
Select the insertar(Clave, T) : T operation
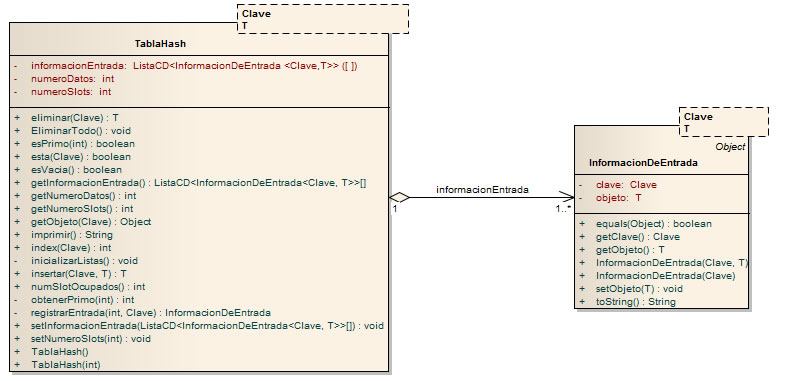point(79,274)
